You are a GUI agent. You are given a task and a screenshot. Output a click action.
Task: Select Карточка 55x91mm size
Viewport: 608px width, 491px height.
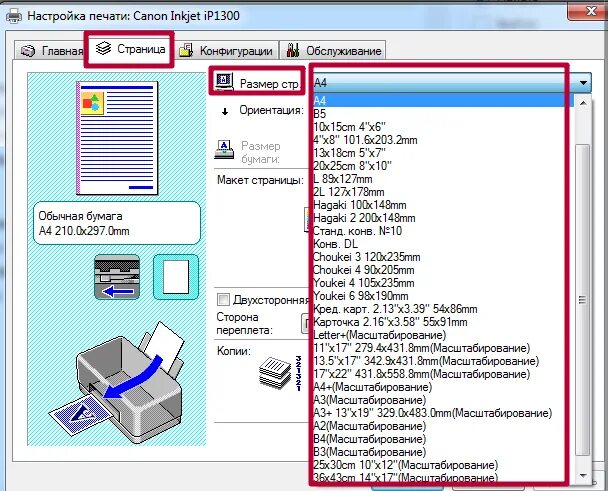pyautogui.click(x=443, y=322)
